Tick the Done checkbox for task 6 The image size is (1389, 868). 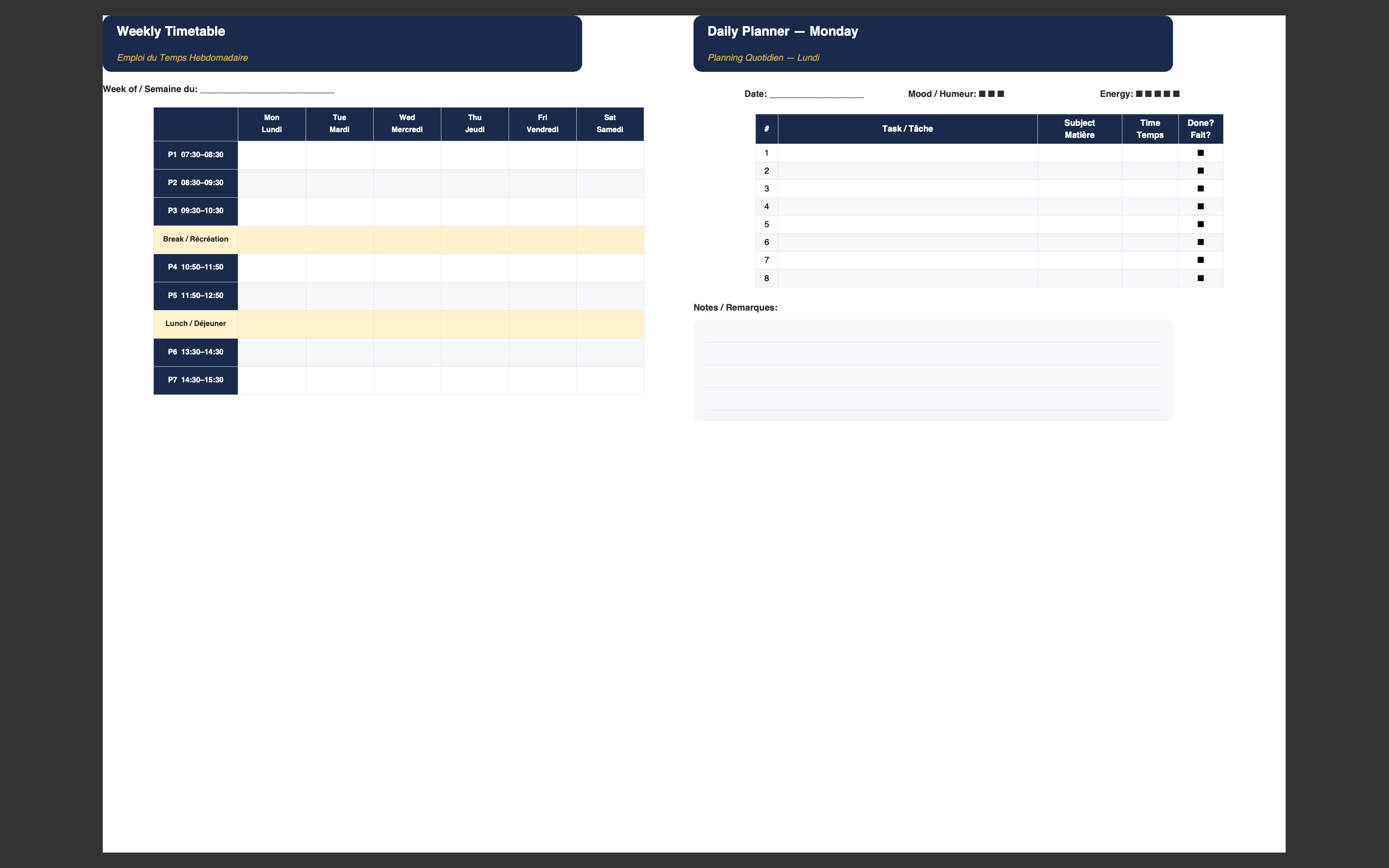[x=1200, y=242]
